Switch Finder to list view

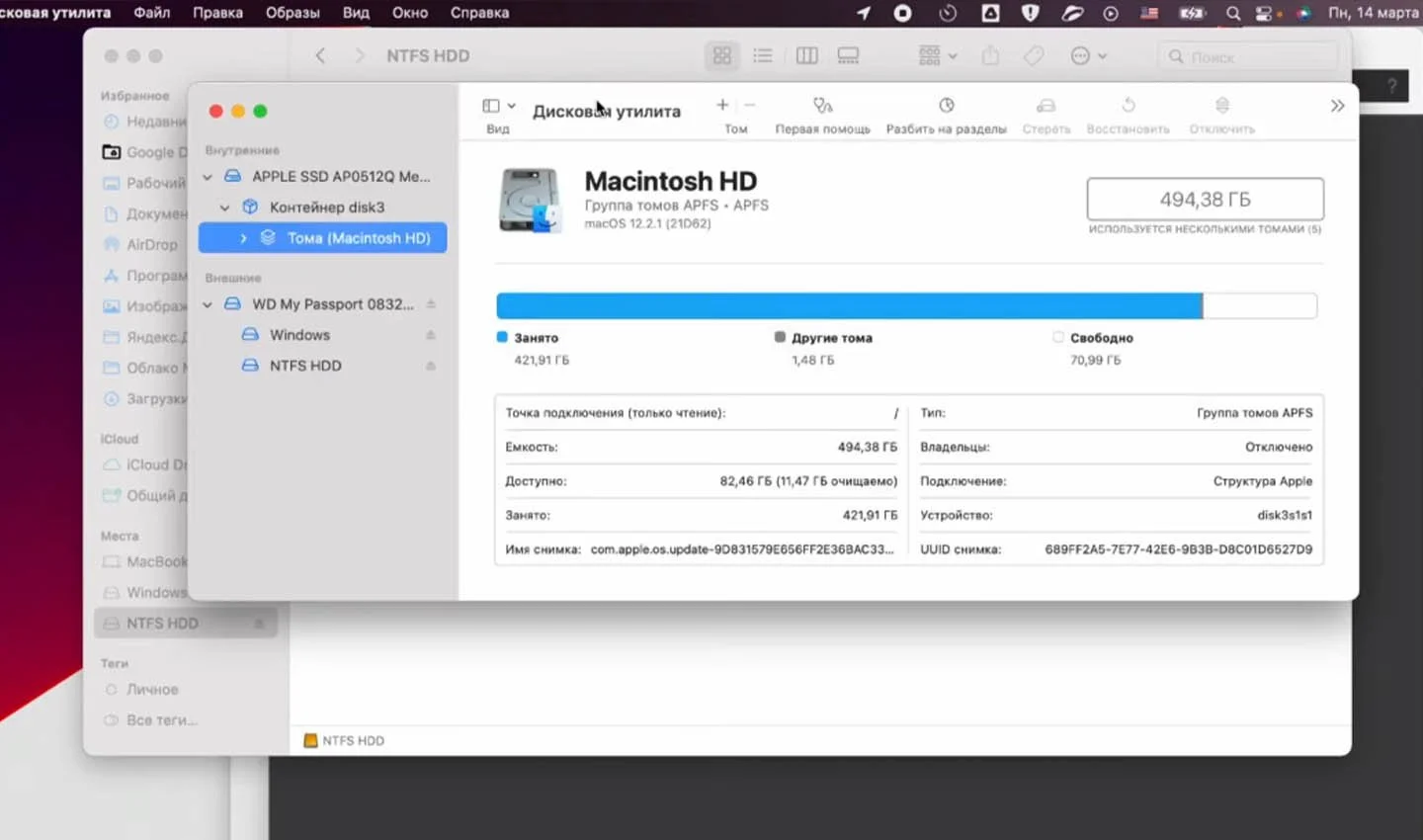coord(763,56)
